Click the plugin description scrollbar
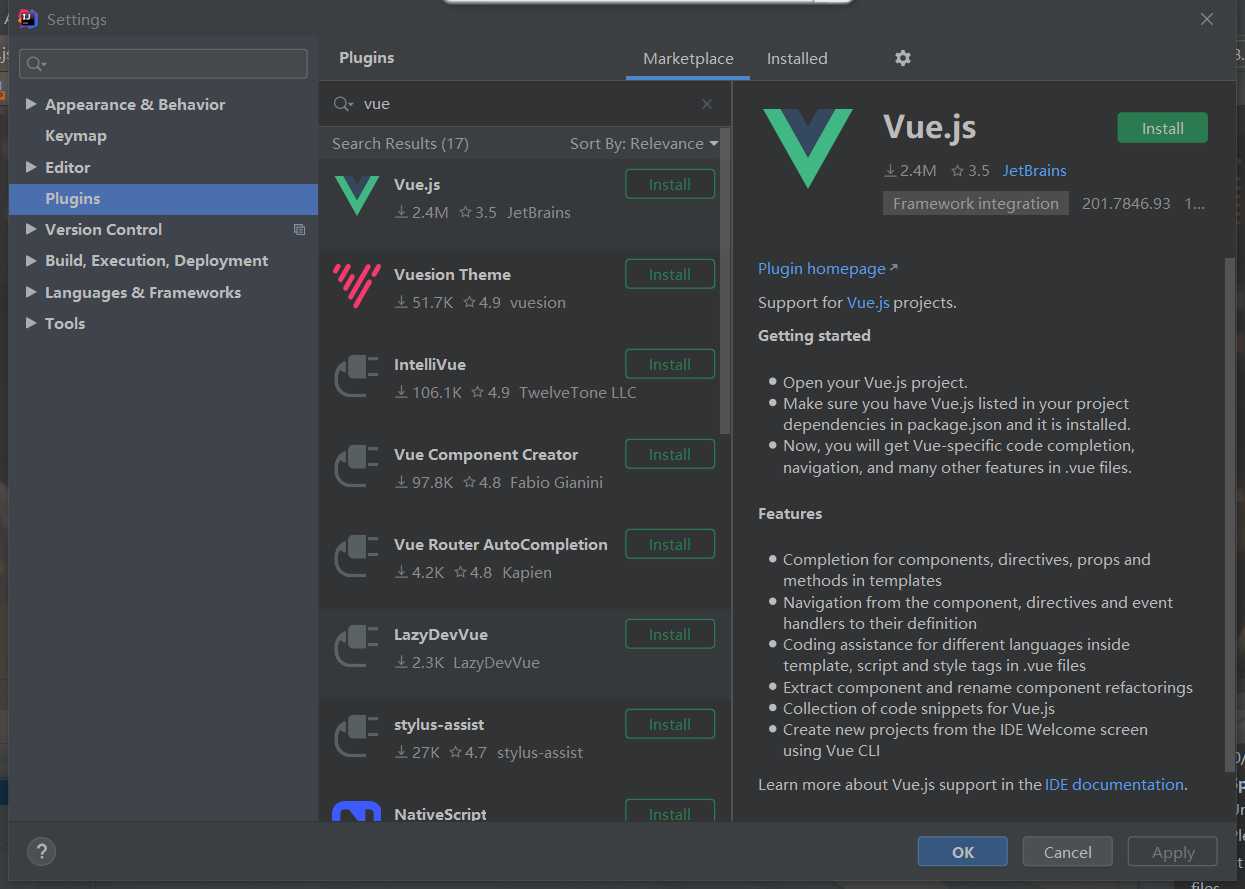Image resolution: width=1245 pixels, height=889 pixels. (1230, 515)
